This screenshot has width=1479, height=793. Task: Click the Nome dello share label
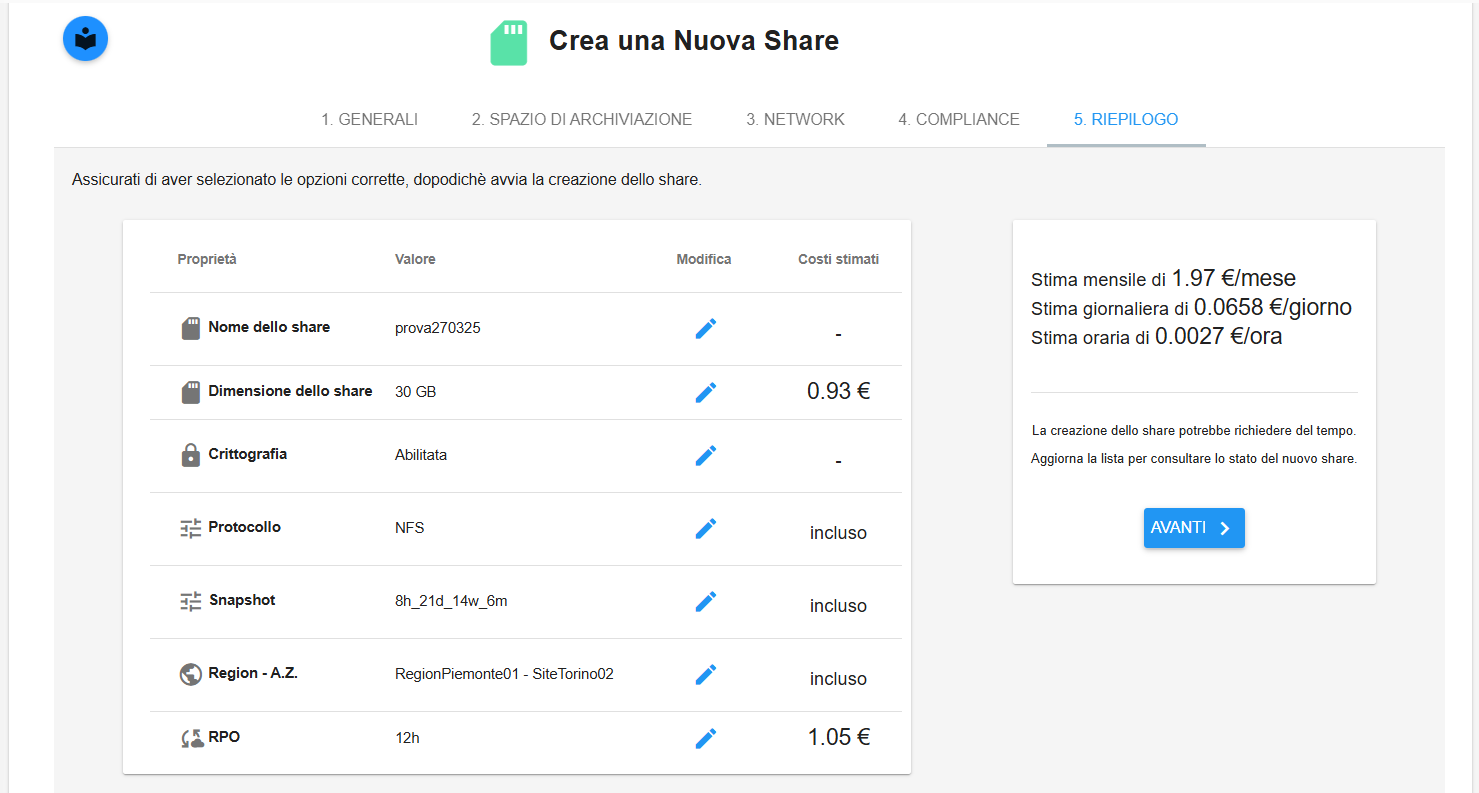coord(269,327)
